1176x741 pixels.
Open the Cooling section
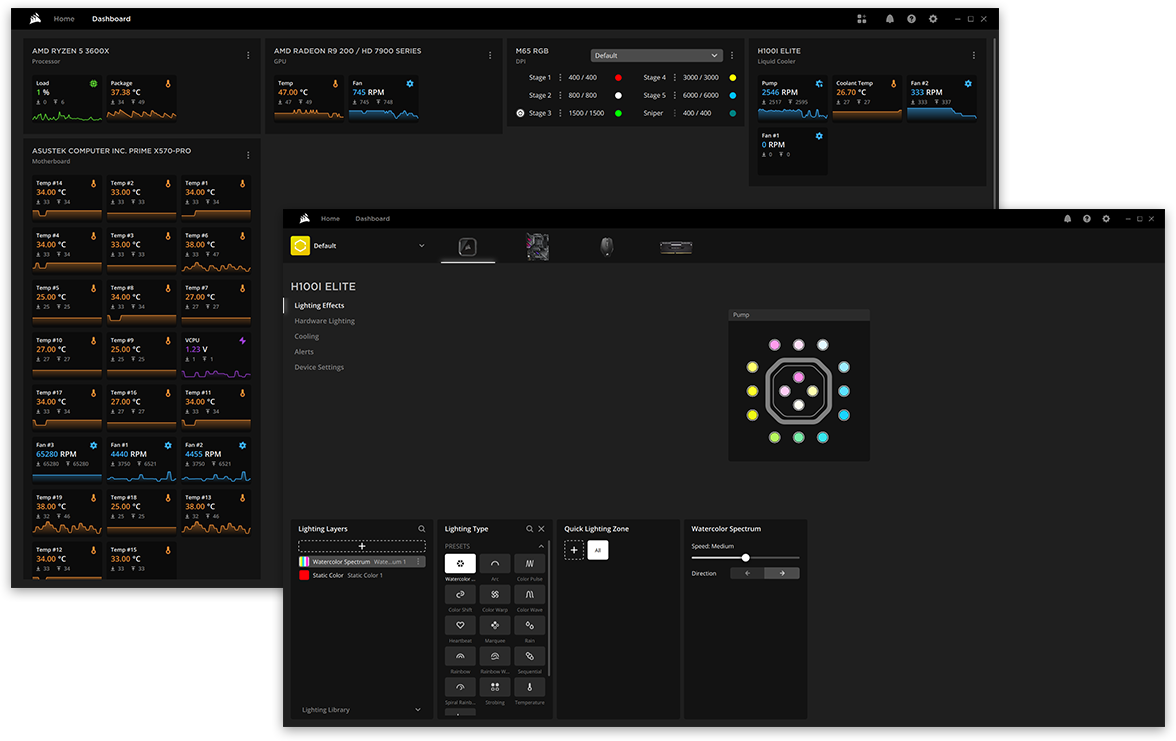(x=307, y=336)
